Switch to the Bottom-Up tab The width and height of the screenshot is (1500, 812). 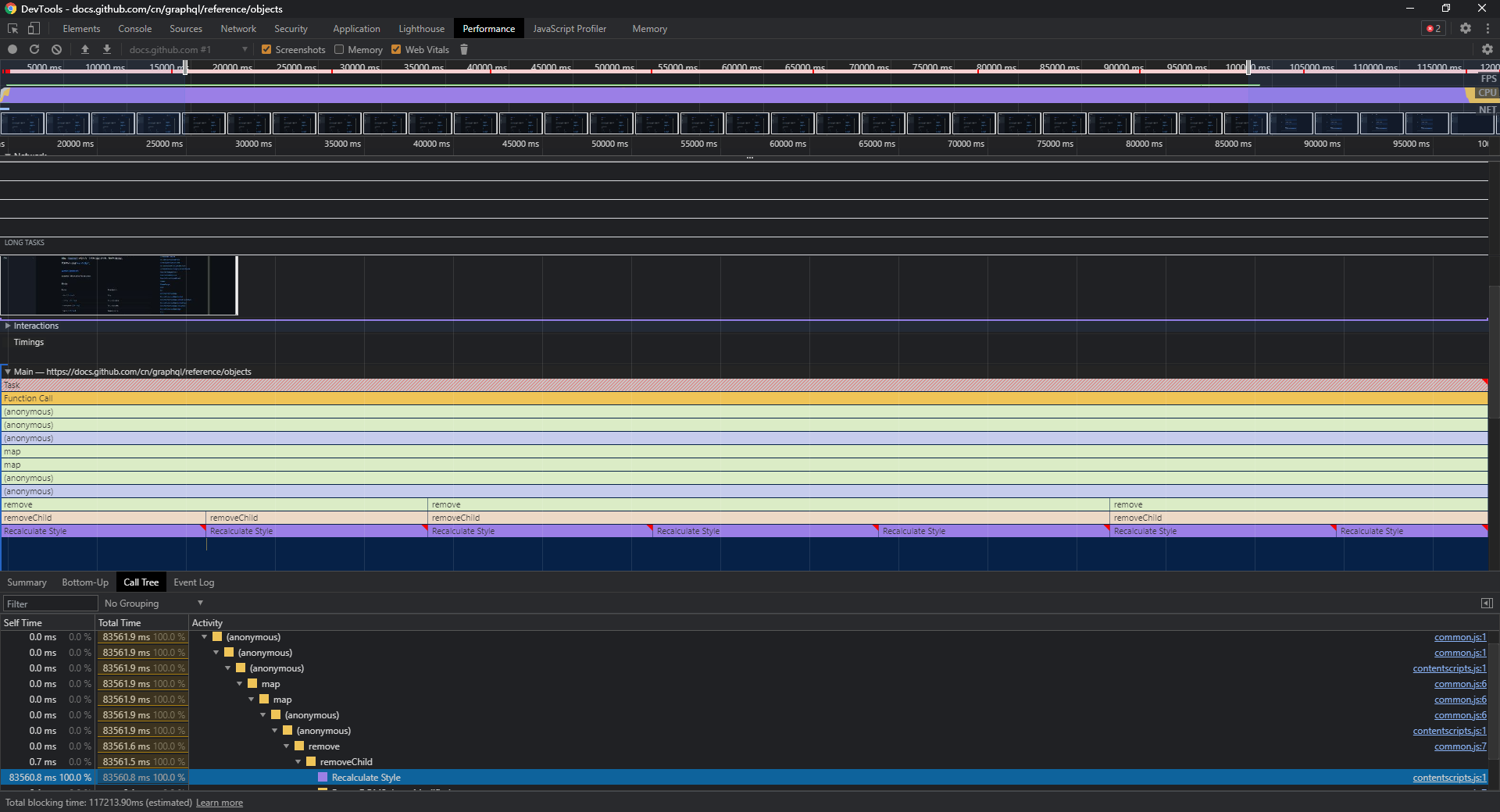85,582
